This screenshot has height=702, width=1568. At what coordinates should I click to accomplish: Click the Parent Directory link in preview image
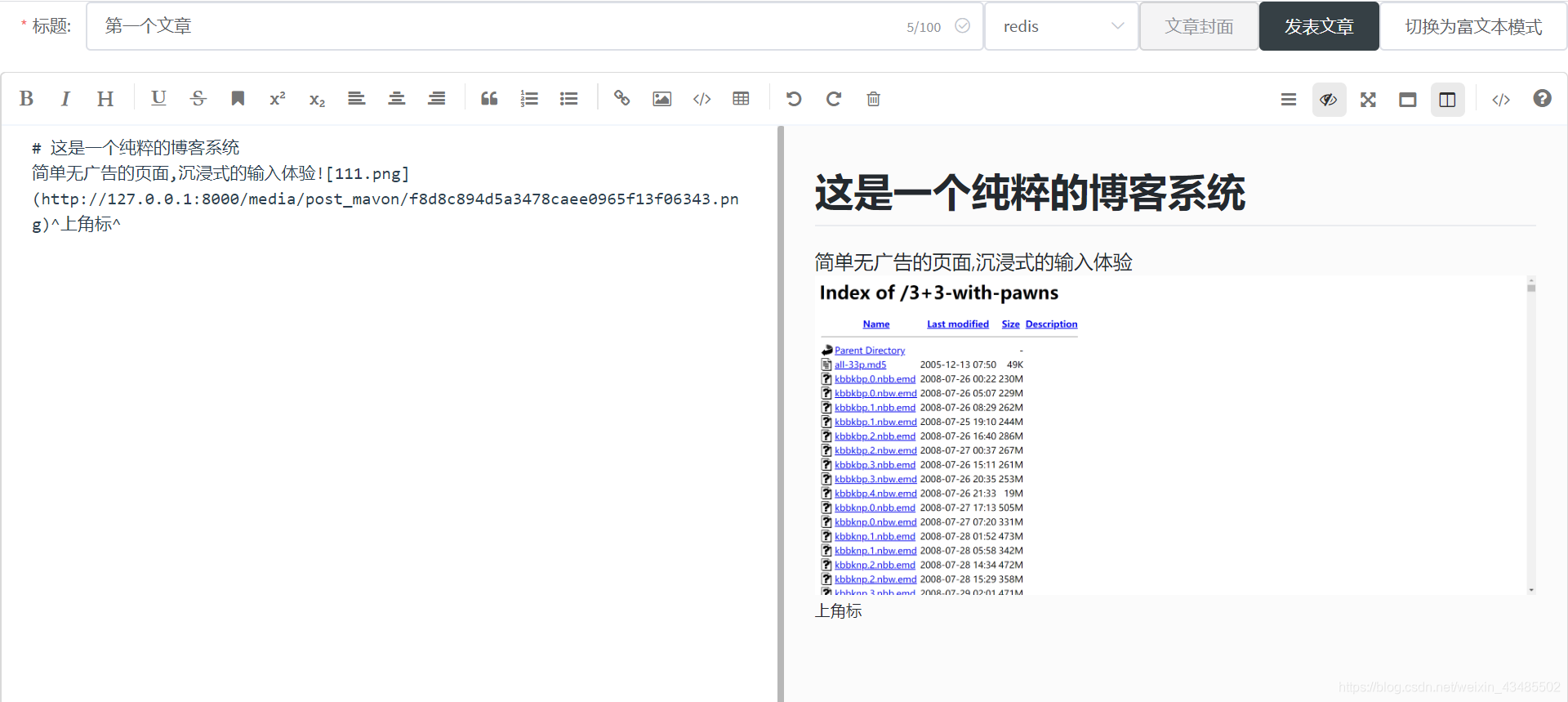click(x=870, y=351)
